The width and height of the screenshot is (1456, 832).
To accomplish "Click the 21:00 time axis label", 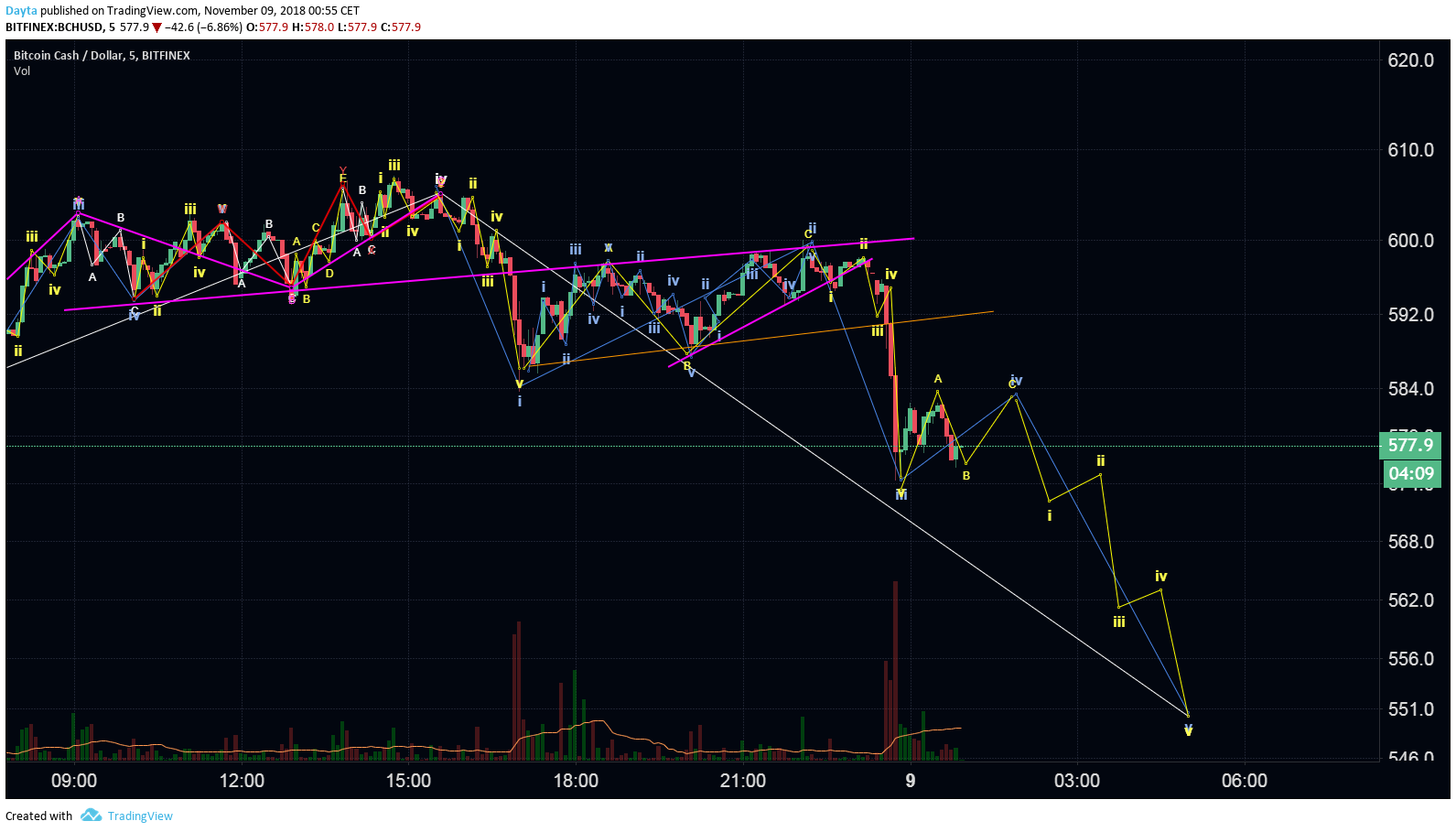I will (743, 781).
